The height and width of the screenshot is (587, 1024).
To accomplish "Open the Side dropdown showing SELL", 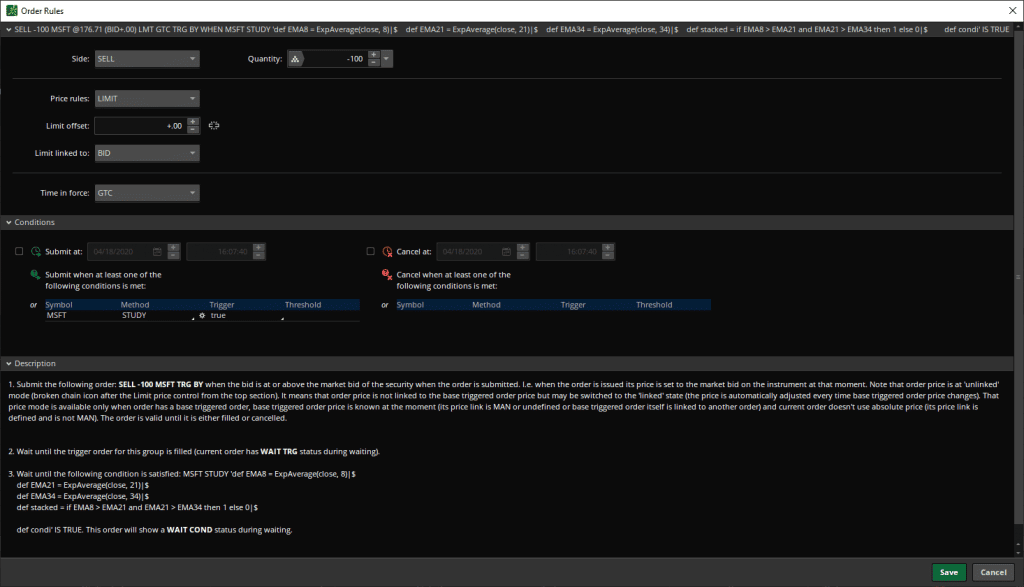I will point(147,59).
